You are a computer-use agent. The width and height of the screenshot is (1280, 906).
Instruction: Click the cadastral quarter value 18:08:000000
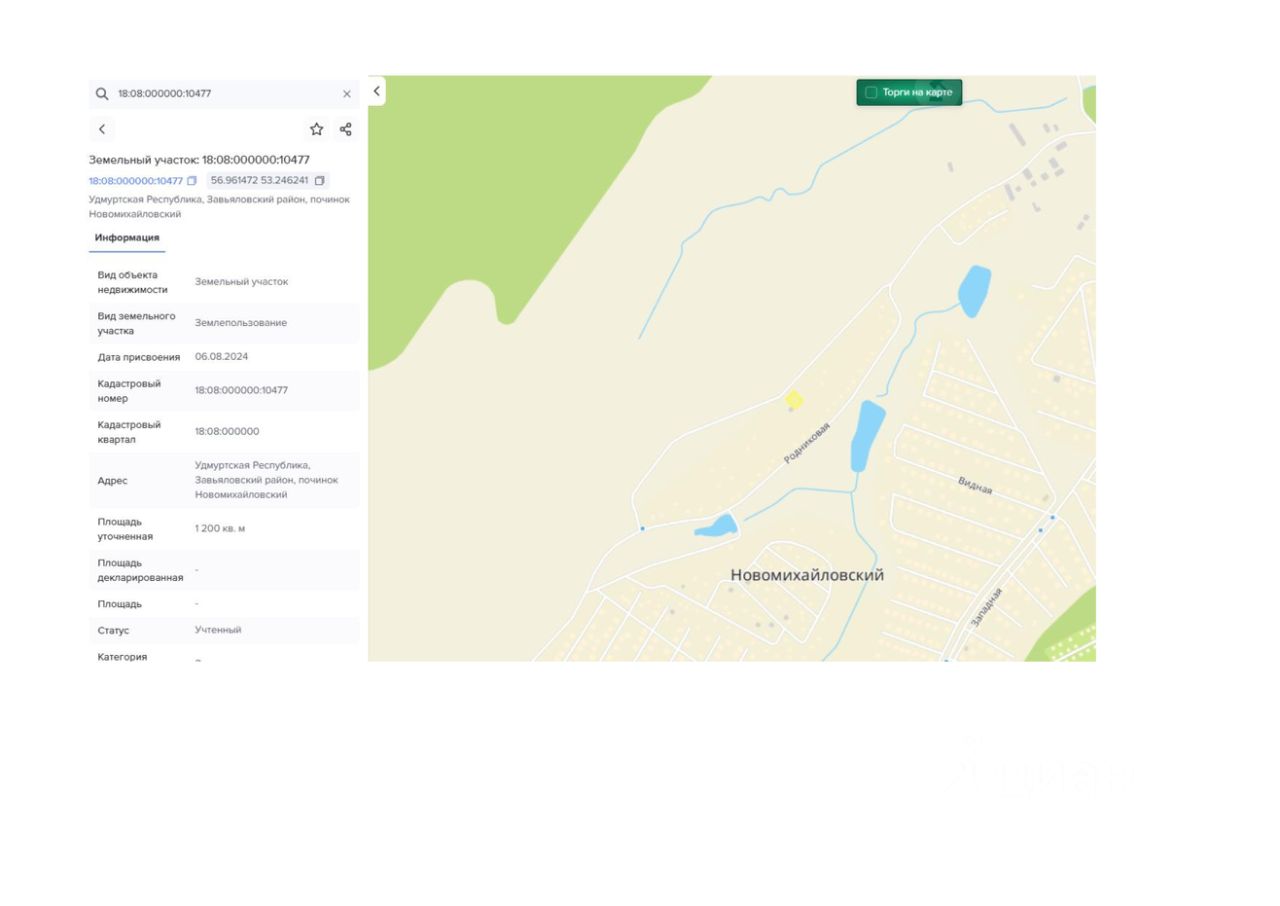pyautogui.click(x=227, y=432)
